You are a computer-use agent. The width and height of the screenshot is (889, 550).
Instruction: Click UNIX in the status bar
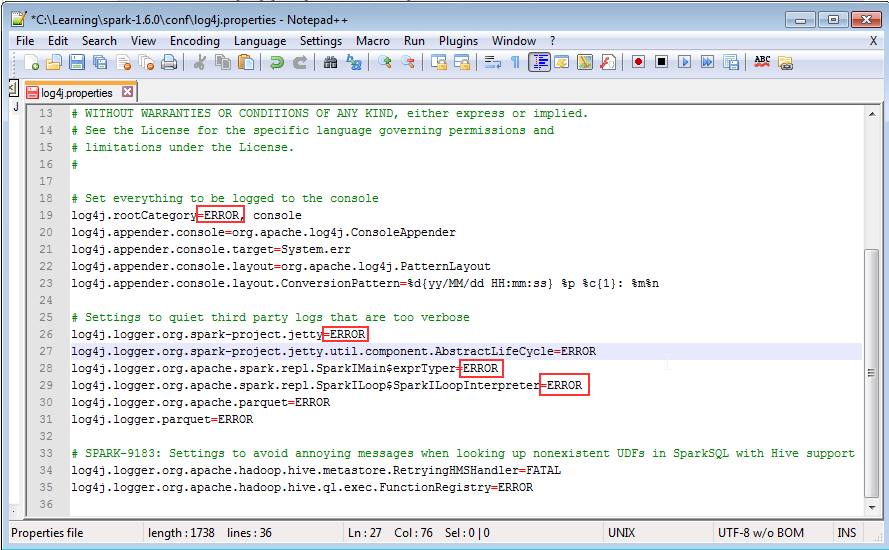pyautogui.click(x=621, y=533)
